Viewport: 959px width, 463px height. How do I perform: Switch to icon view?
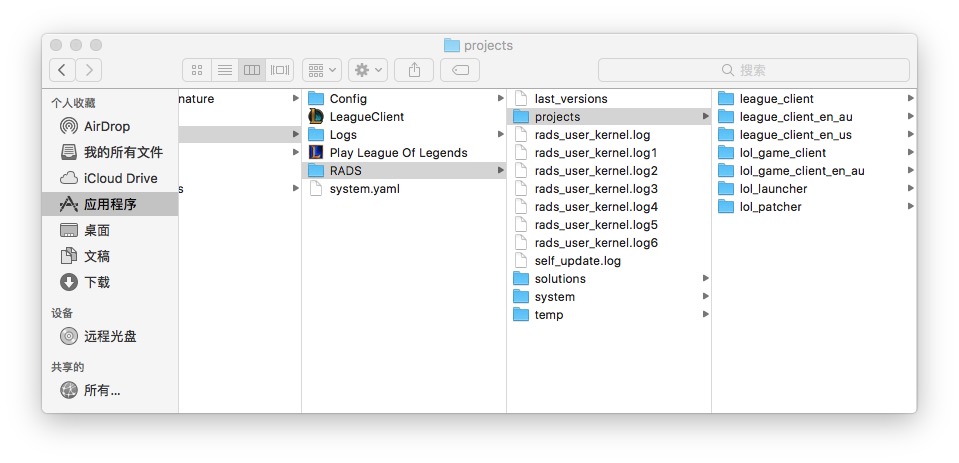tap(197, 70)
